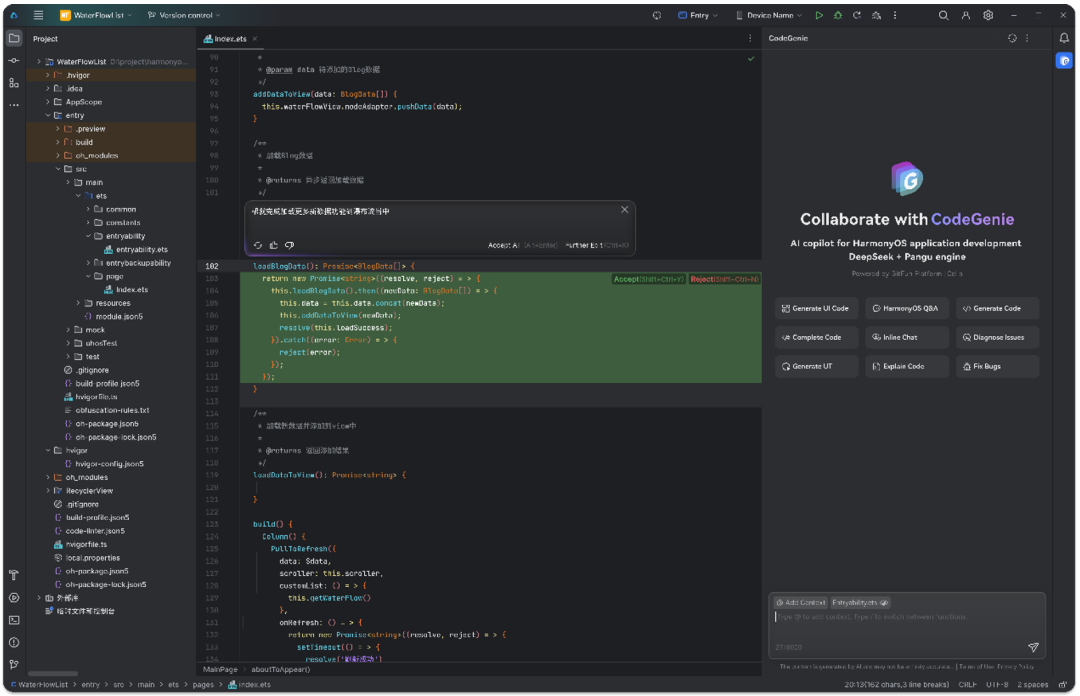Click the Fix Bugs button
1080x696 pixels.
pos(997,367)
